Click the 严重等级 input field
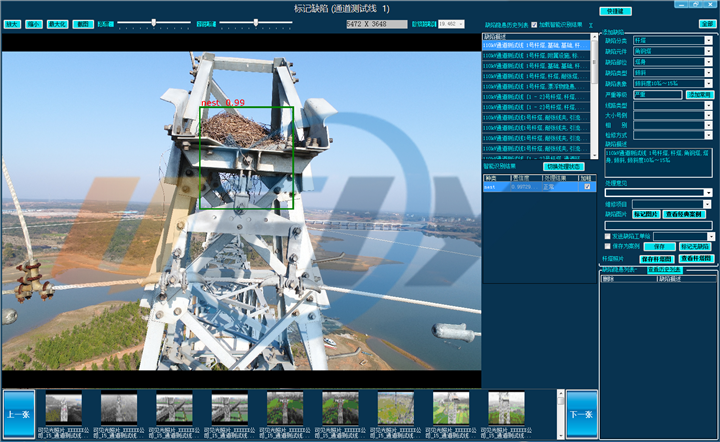720x442 pixels. click(658, 95)
